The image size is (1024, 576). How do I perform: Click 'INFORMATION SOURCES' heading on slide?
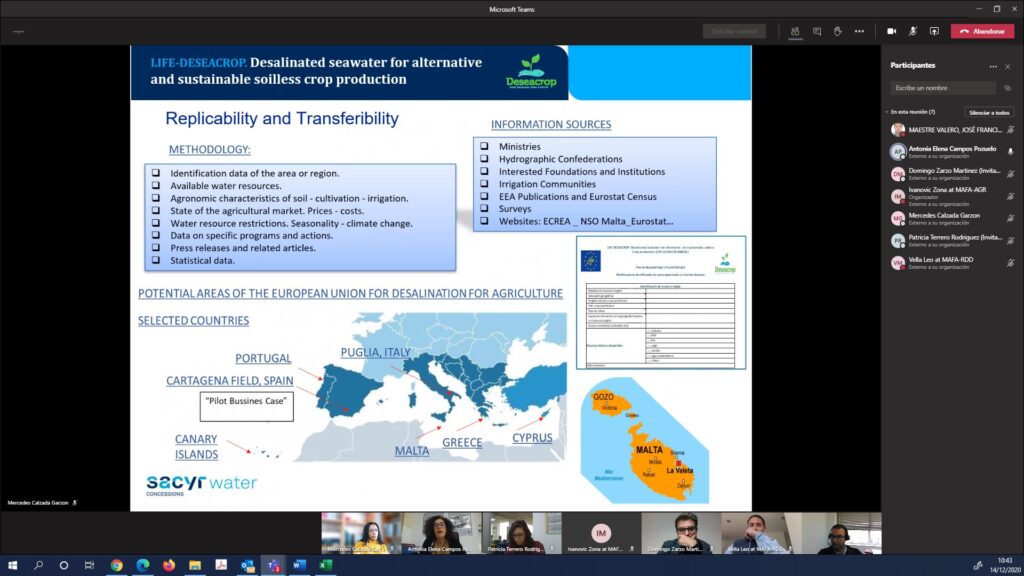pos(551,125)
